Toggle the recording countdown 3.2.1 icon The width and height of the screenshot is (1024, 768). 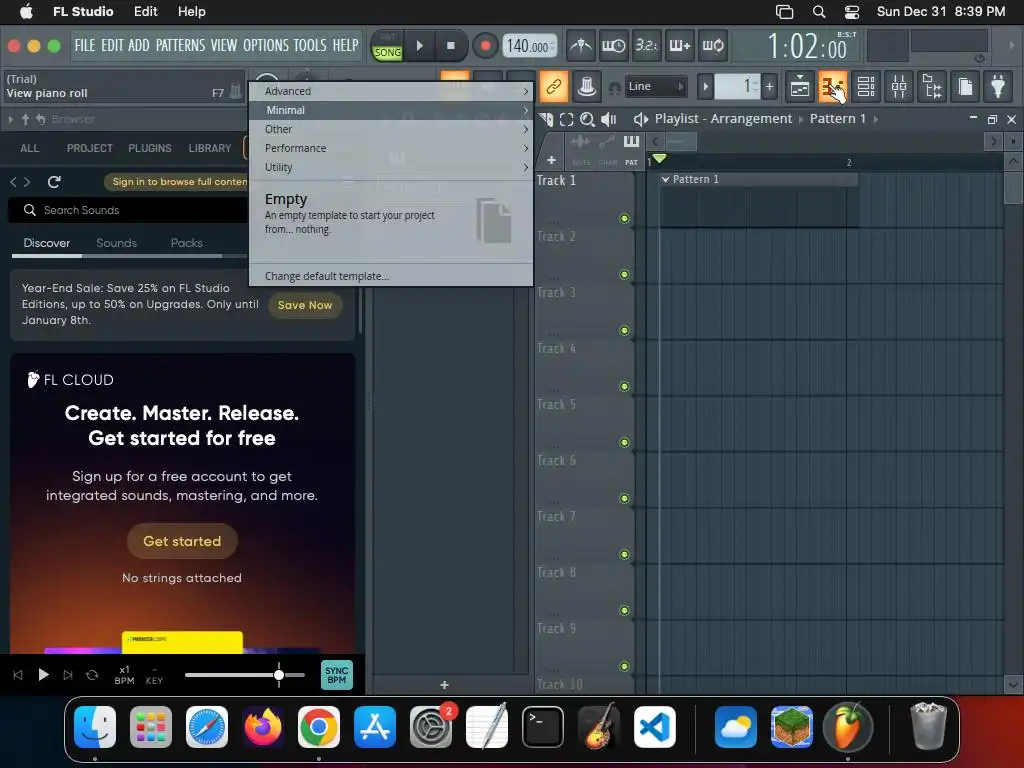point(647,46)
